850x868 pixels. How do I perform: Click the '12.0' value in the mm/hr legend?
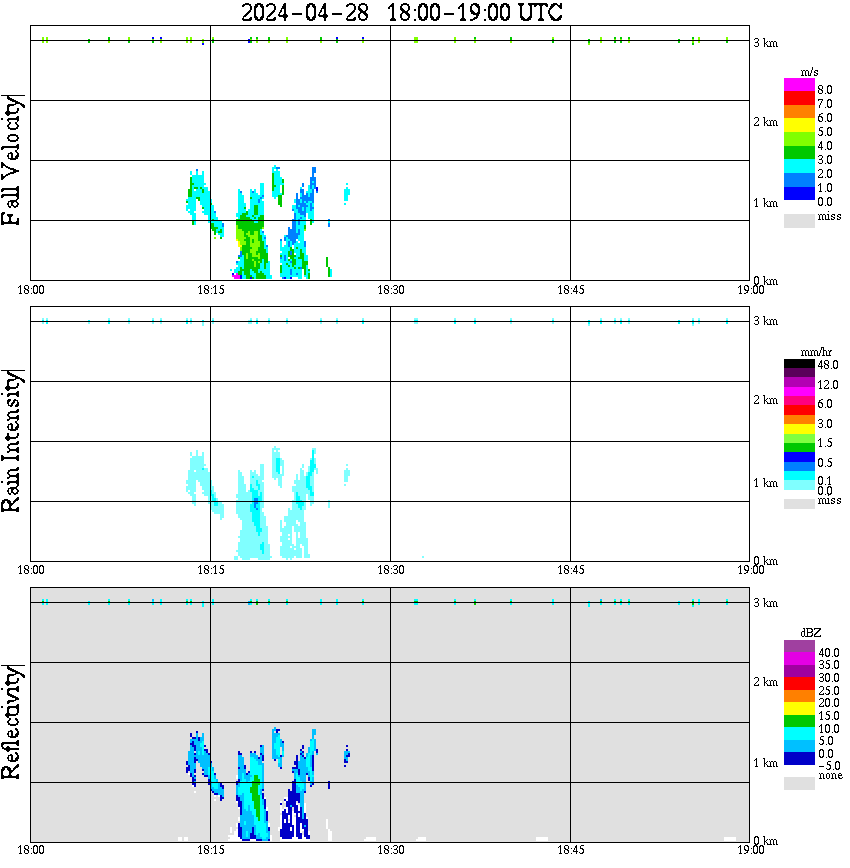pyautogui.click(x=828, y=384)
